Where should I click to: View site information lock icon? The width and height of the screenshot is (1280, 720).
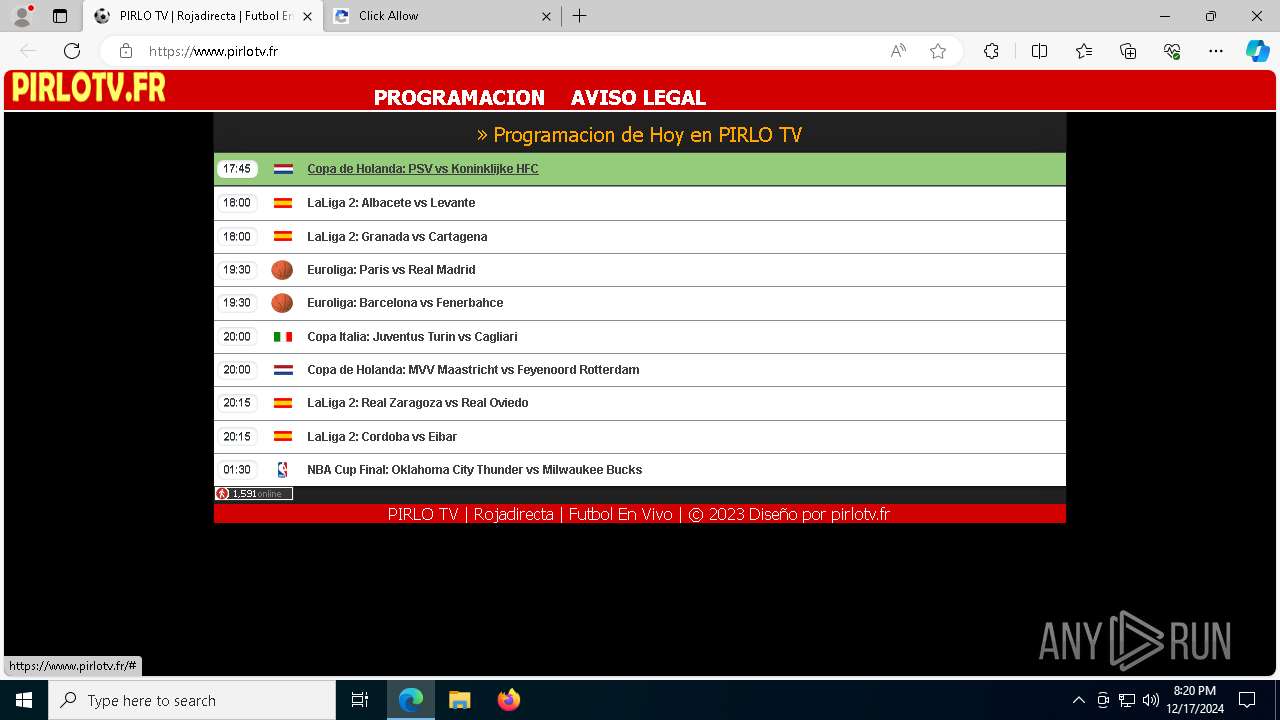pyautogui.click(x=125, y=51)
